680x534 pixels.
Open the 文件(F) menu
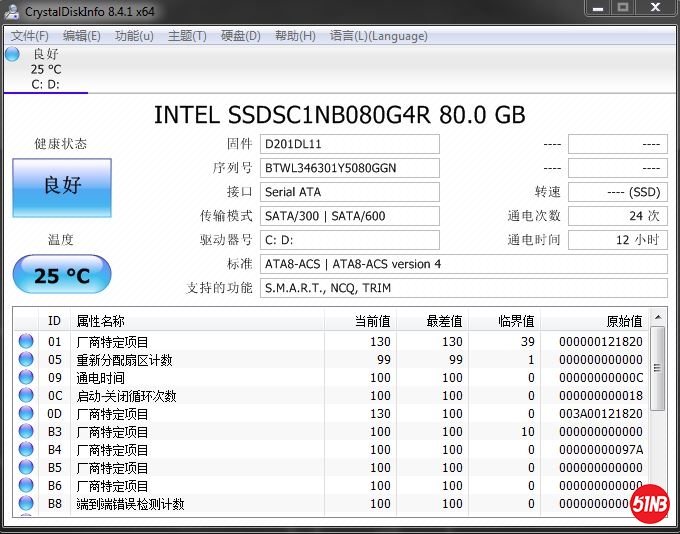tap(29, 36)
